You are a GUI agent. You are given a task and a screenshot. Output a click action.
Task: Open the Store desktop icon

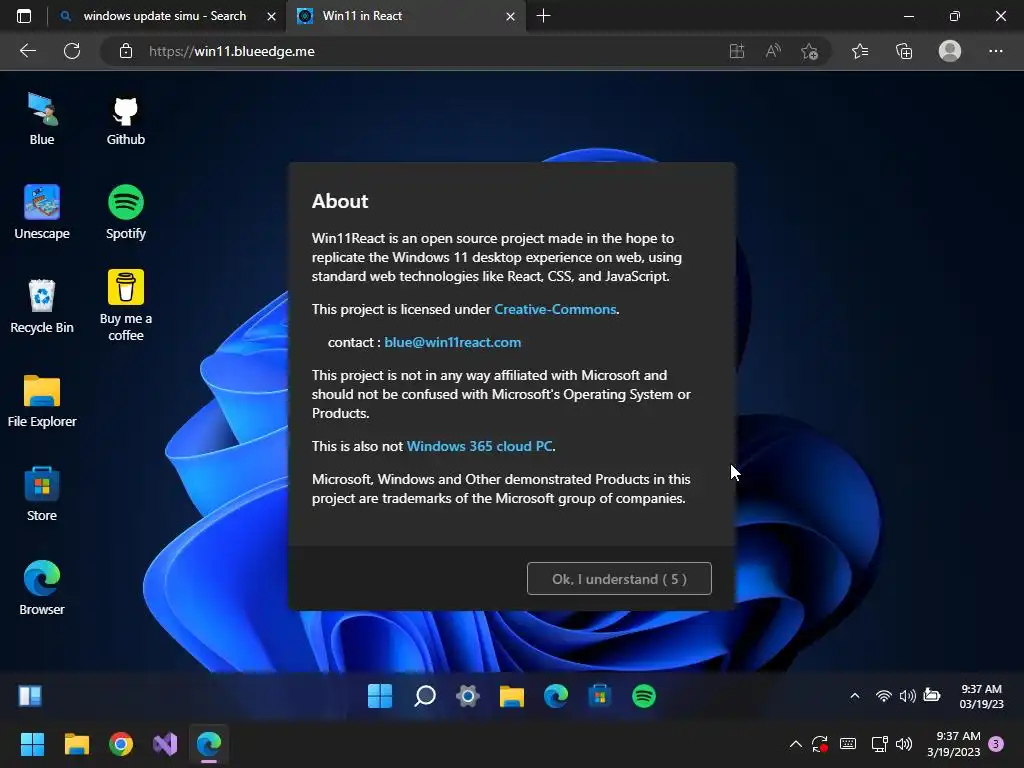pos(42,494)
